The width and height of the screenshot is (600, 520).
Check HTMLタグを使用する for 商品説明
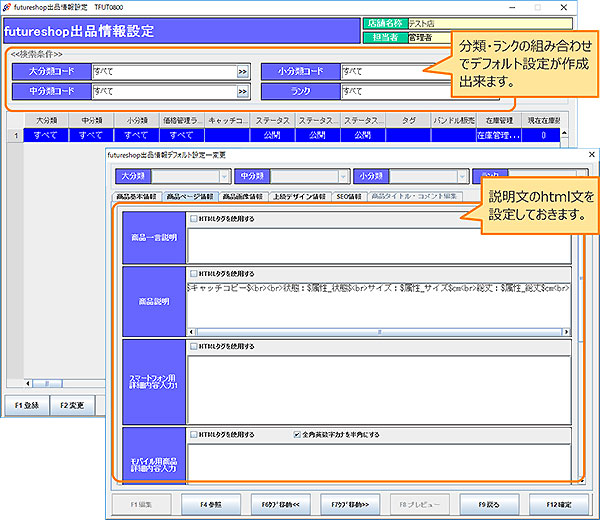(193, 272)
